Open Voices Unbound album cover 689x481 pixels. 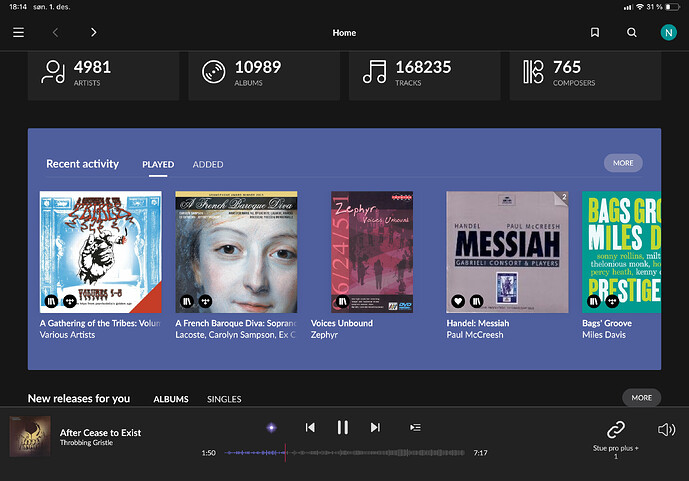coord(372,252)
